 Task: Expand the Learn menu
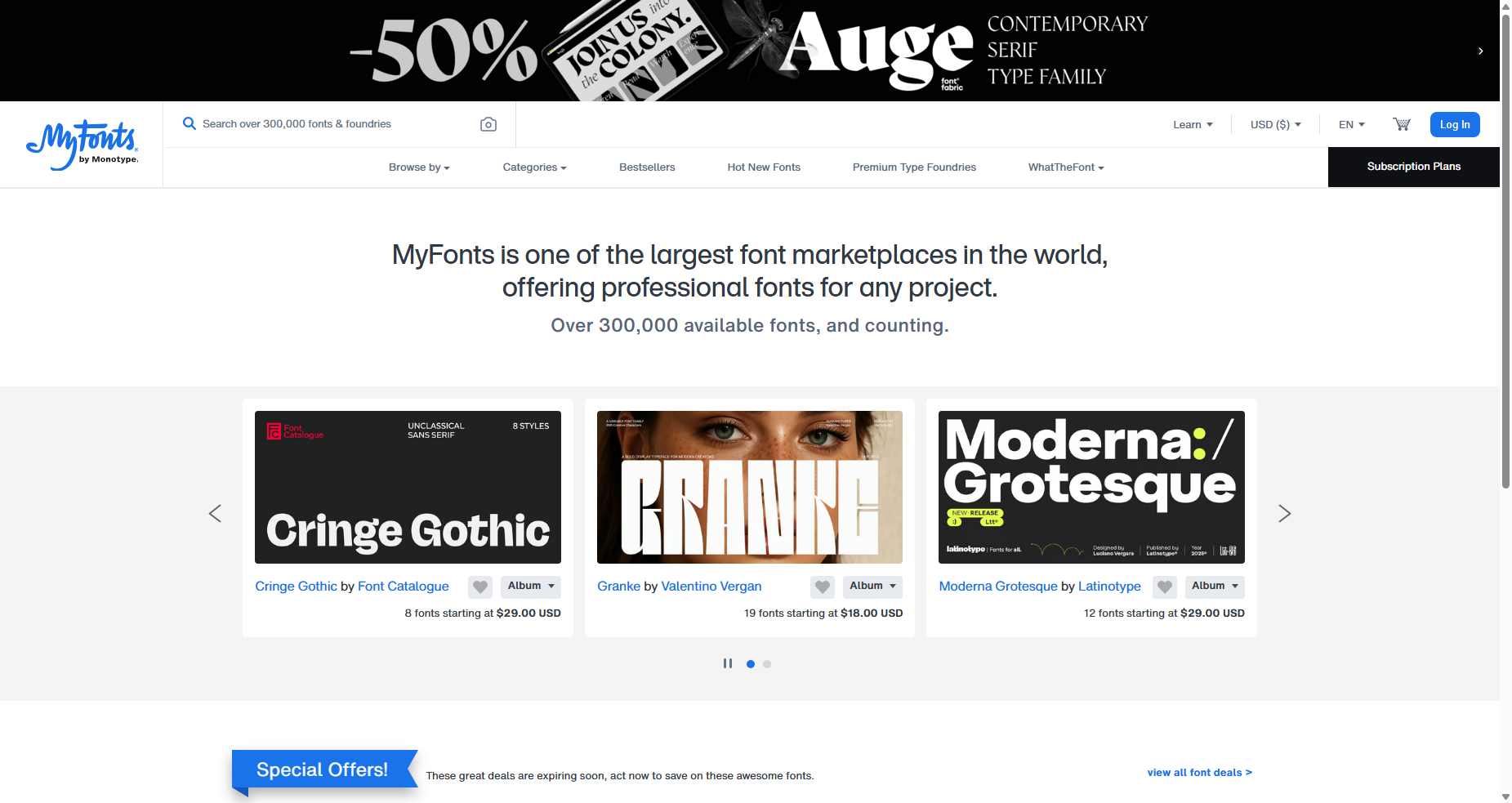click(1193, 124)
